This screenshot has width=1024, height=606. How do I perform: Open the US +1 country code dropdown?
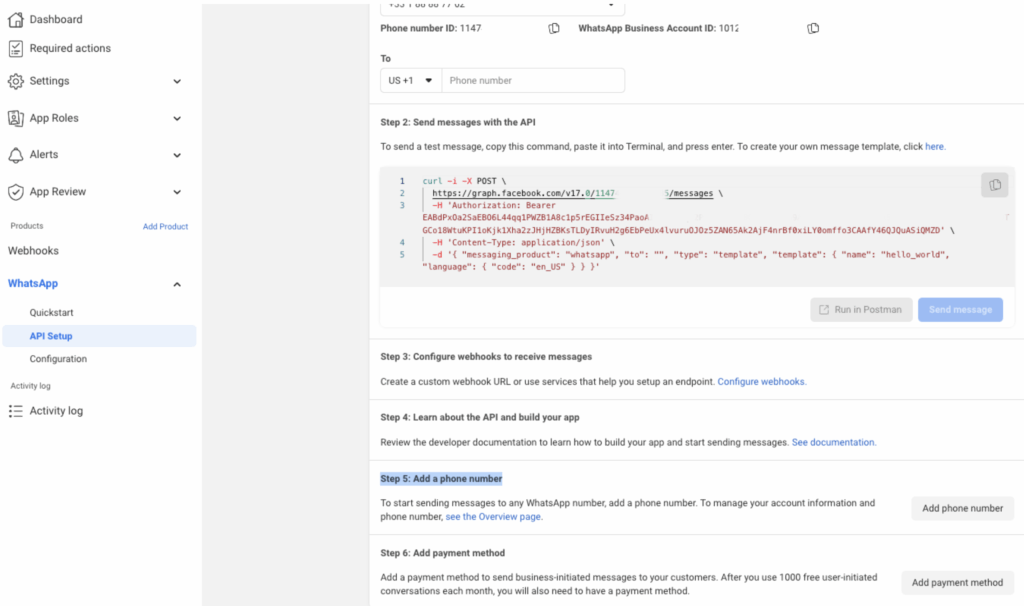(x=410, y=80)
